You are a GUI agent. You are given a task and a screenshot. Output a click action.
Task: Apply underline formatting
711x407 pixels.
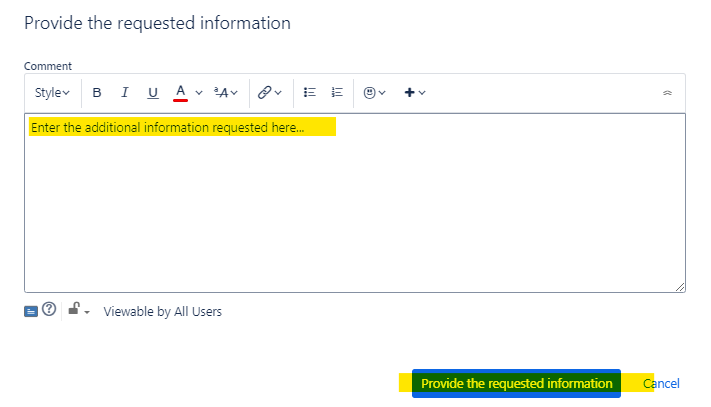[153, 93]
